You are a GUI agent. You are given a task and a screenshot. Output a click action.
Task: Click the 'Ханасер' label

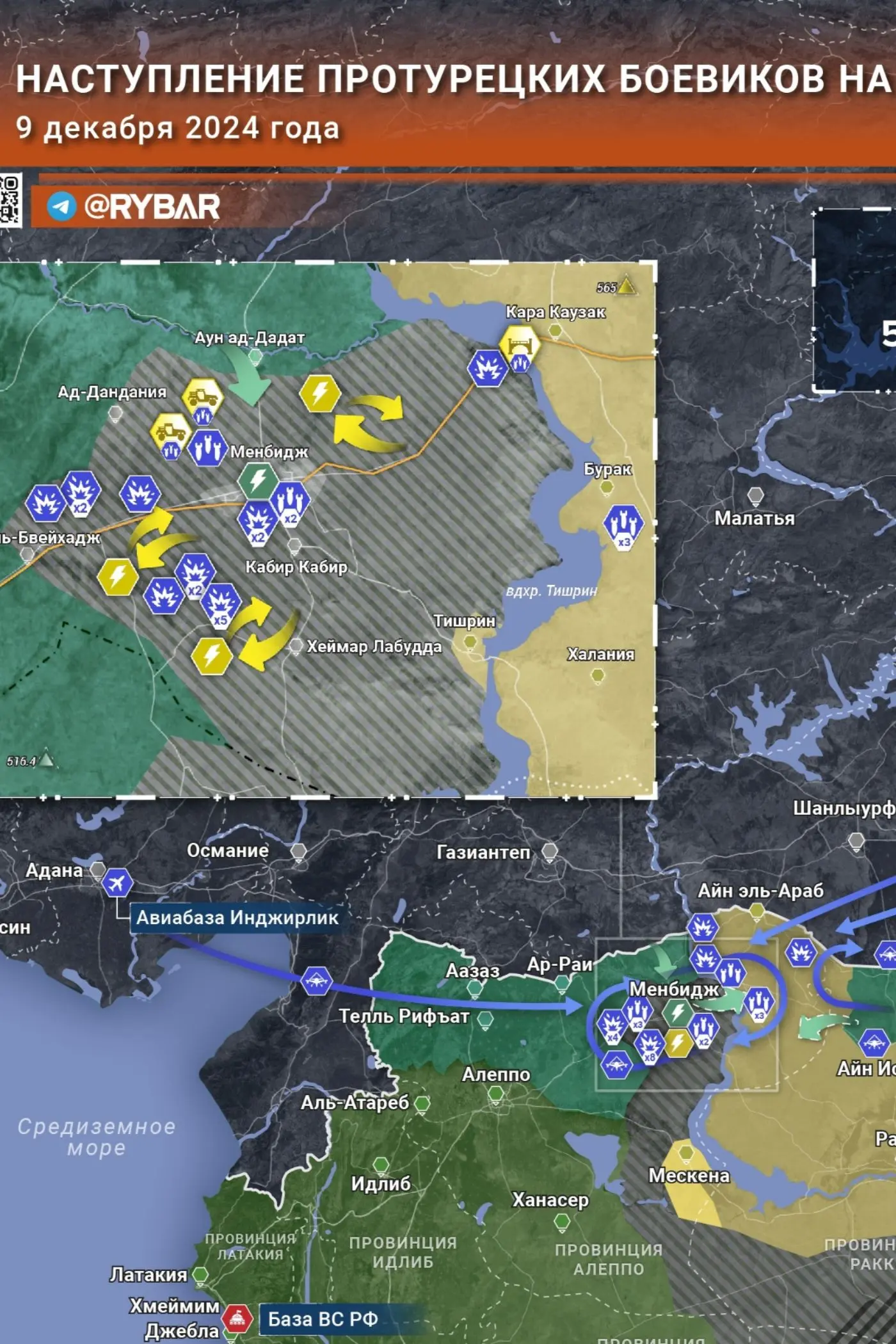coord(550,1199)
